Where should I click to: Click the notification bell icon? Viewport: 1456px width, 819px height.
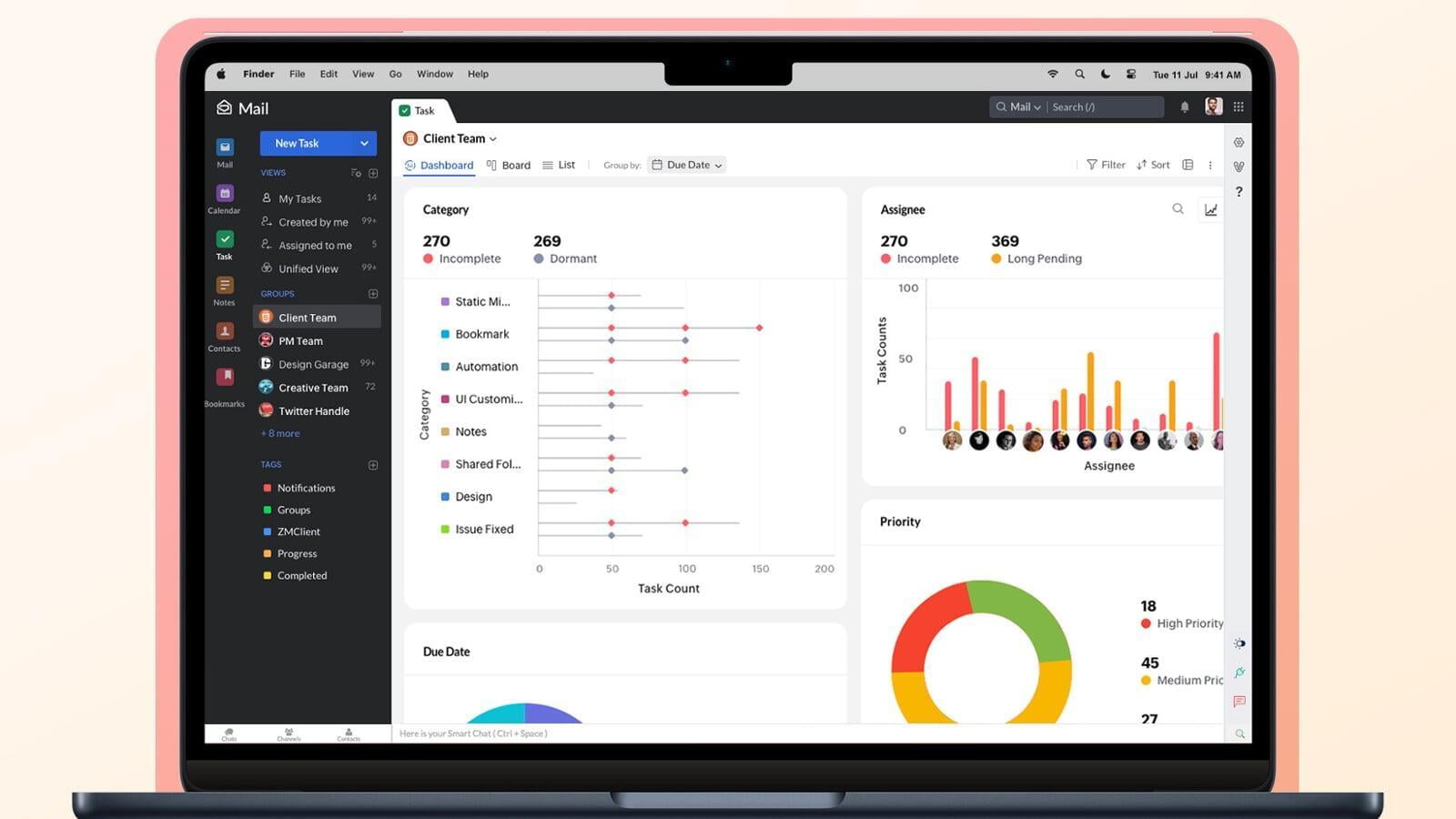pos(1185,107)
